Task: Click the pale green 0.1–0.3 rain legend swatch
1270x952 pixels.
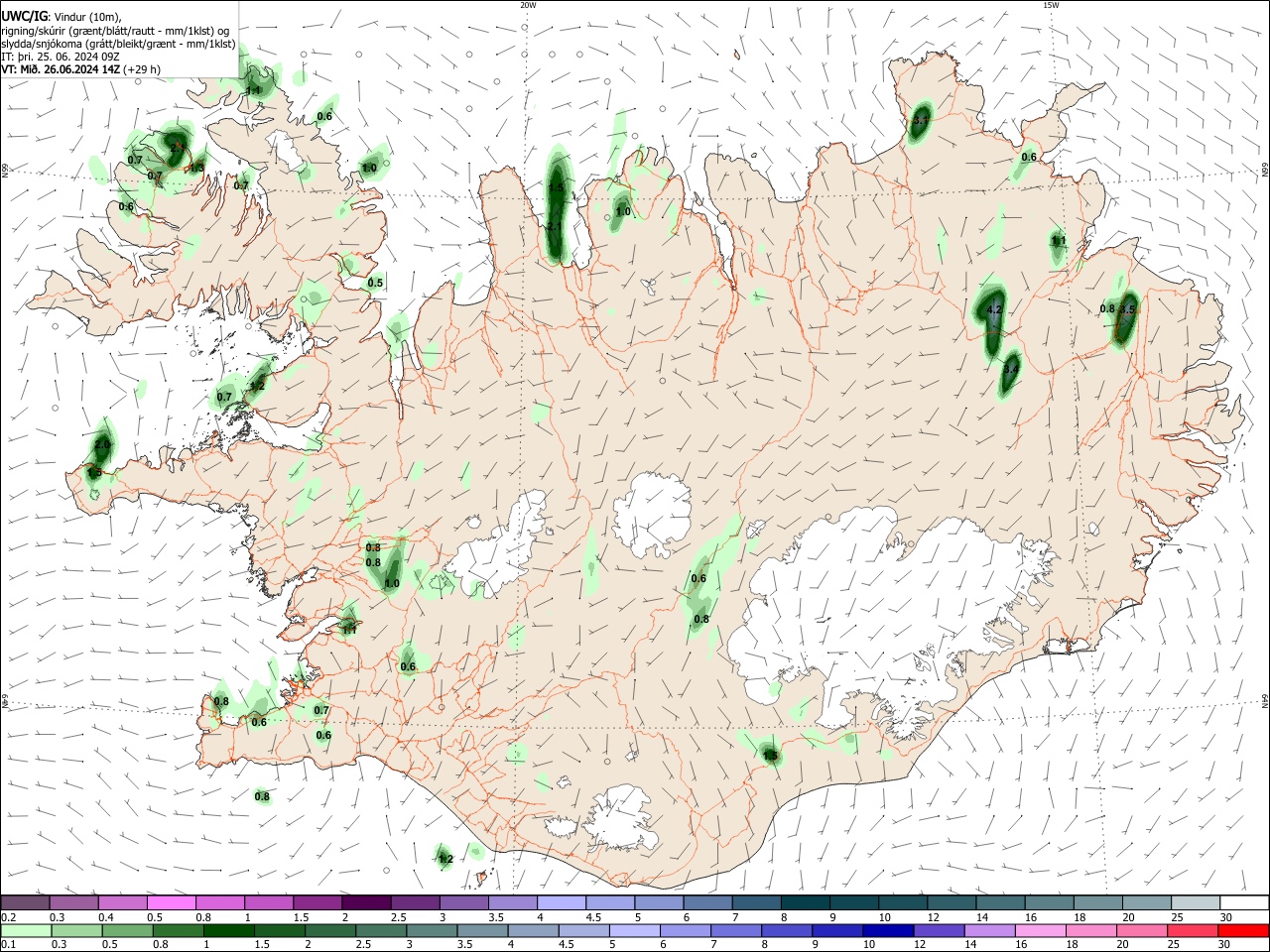Action: click(x=26, y=930)
